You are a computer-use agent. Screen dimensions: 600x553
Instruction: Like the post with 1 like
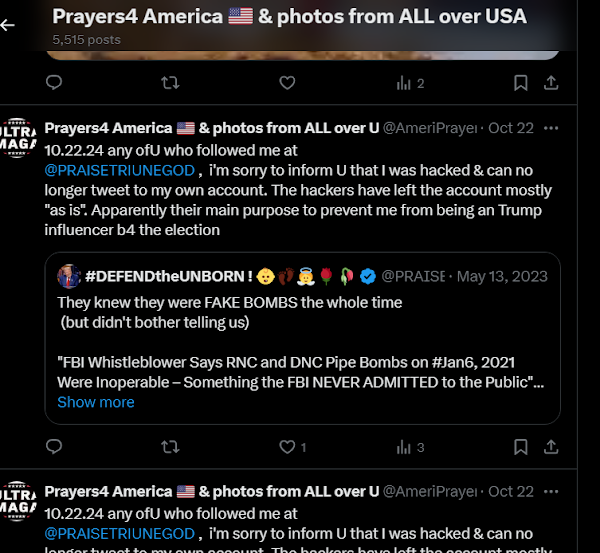[288, 447]
